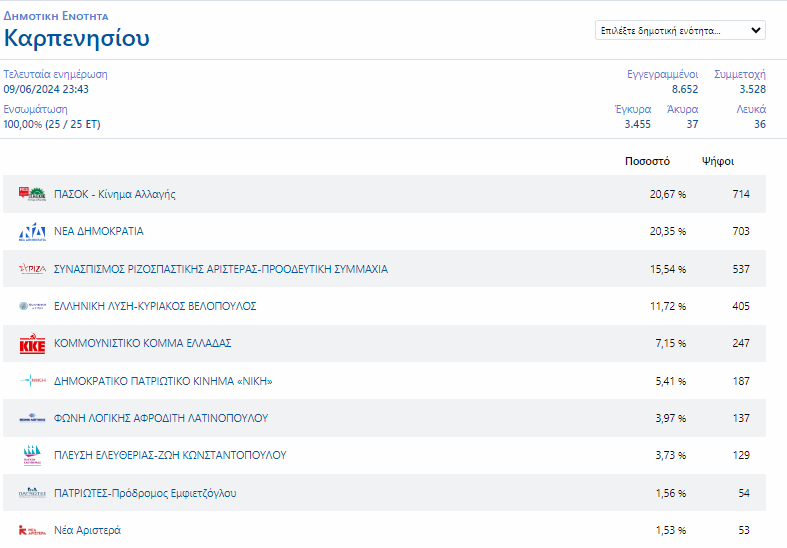The height and width of the screenshot is (548, 787).
Task: Click the Πατριώτες party logo
Action: point(32,493)
